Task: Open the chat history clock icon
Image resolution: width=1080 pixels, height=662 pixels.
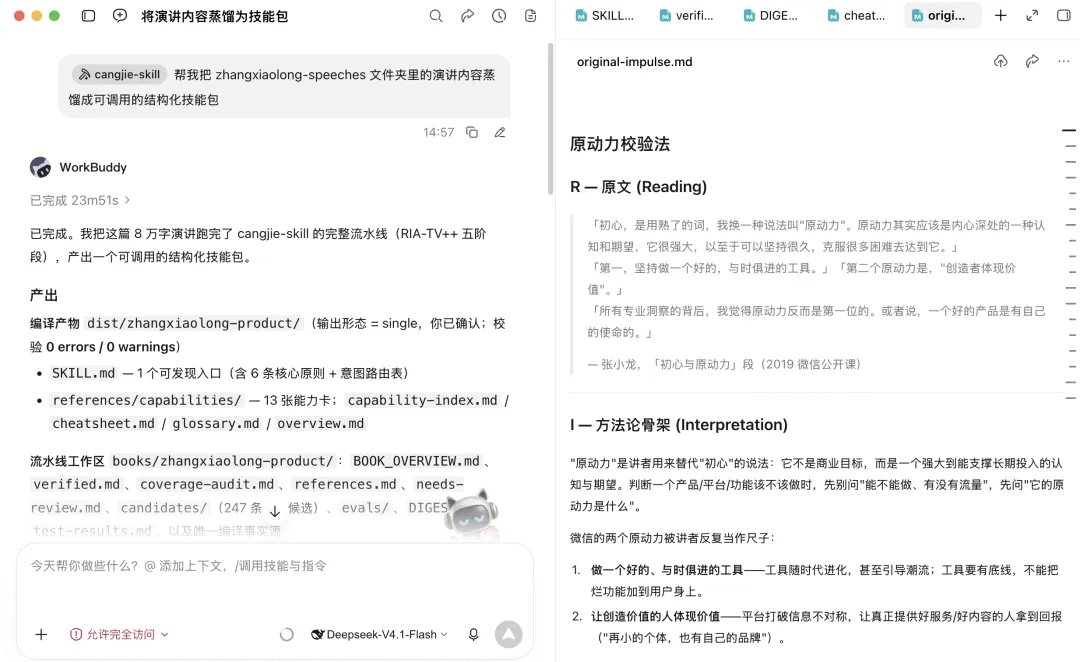Action: pos(499,16)
